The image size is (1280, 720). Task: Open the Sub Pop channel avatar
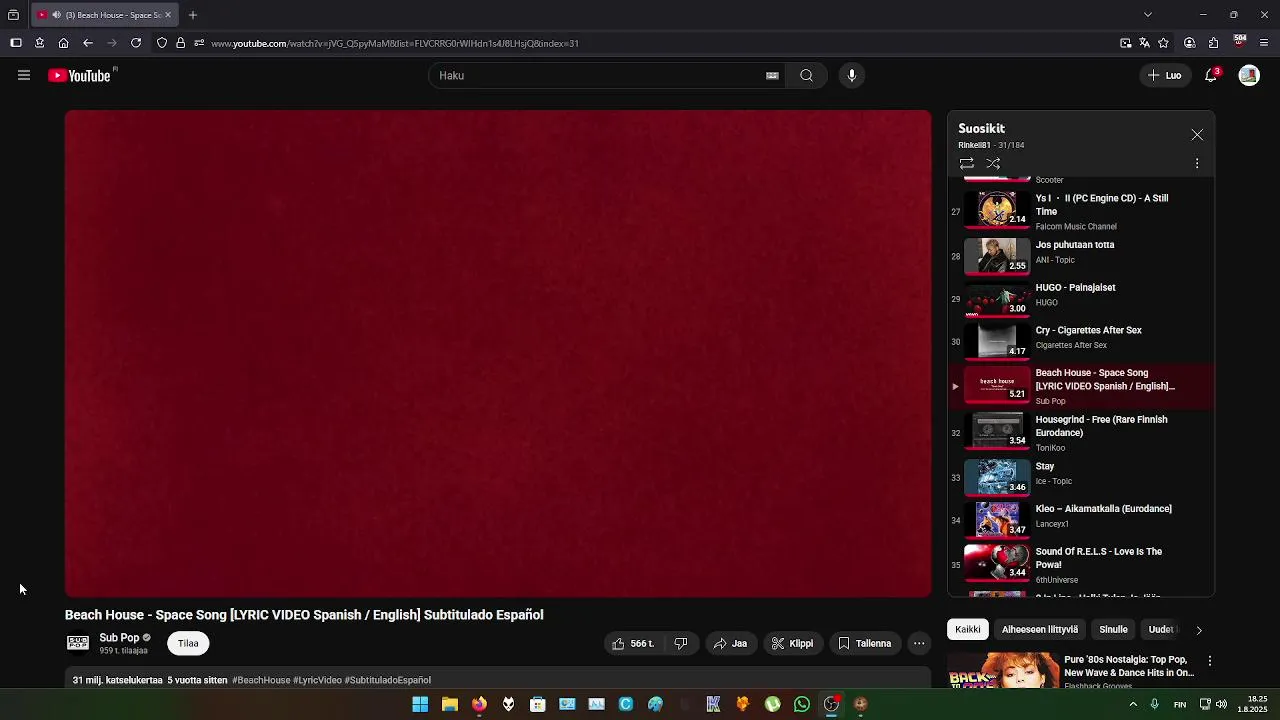pyautogui.click(x=78, y=643)
